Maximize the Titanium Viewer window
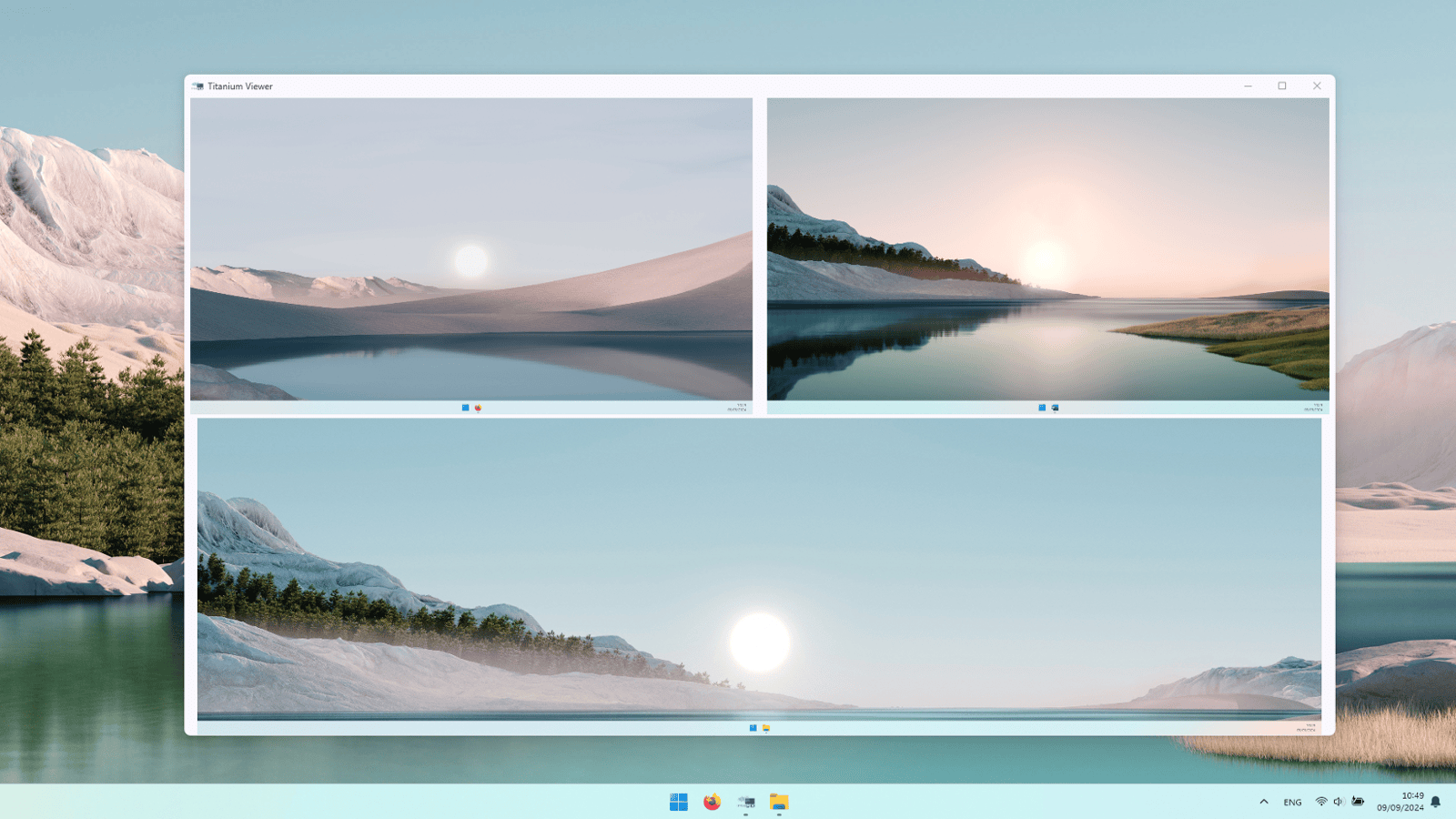 tap(1282, 86)
